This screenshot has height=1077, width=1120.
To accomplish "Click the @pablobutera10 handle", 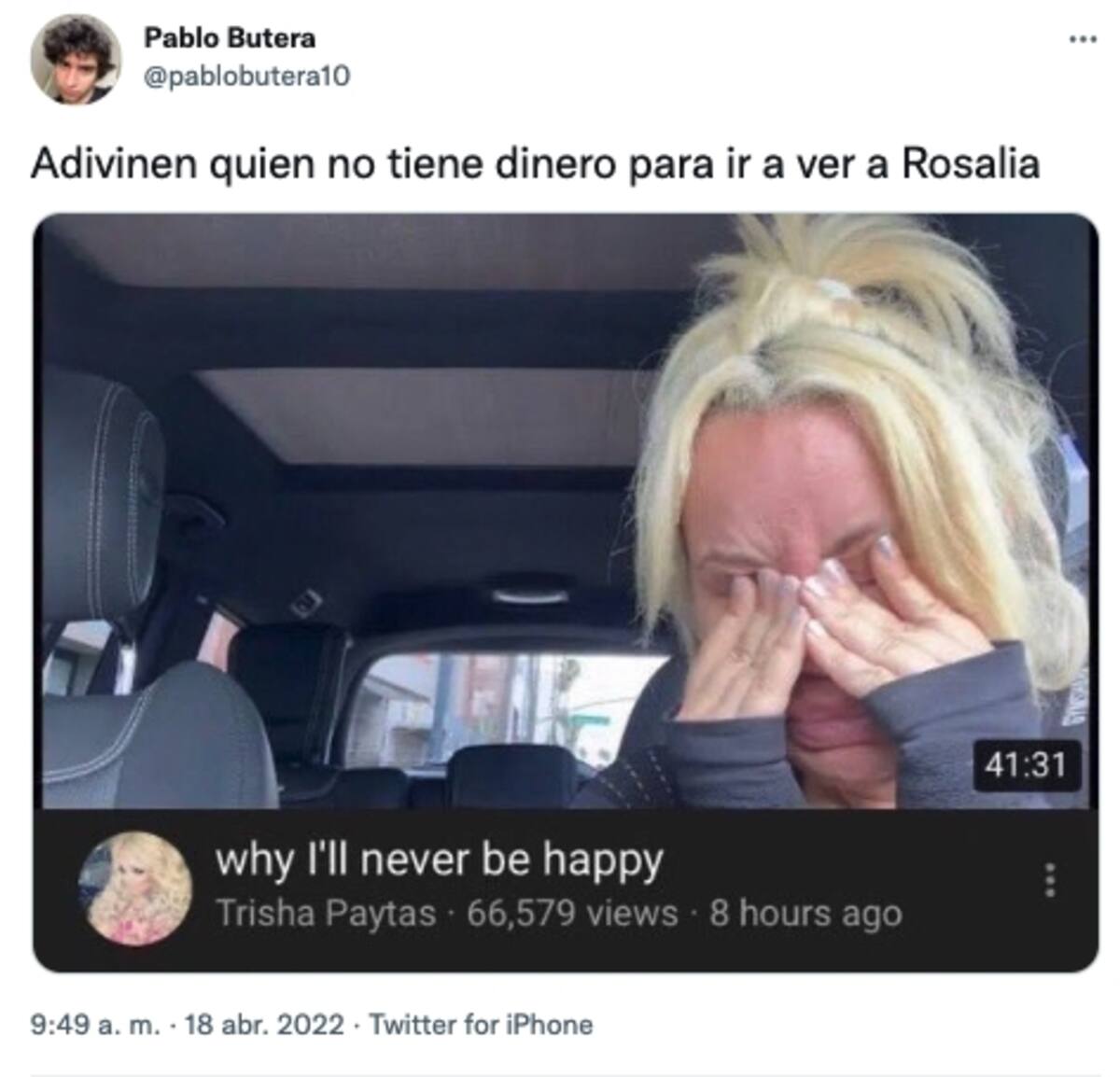I will click(247, 77).
